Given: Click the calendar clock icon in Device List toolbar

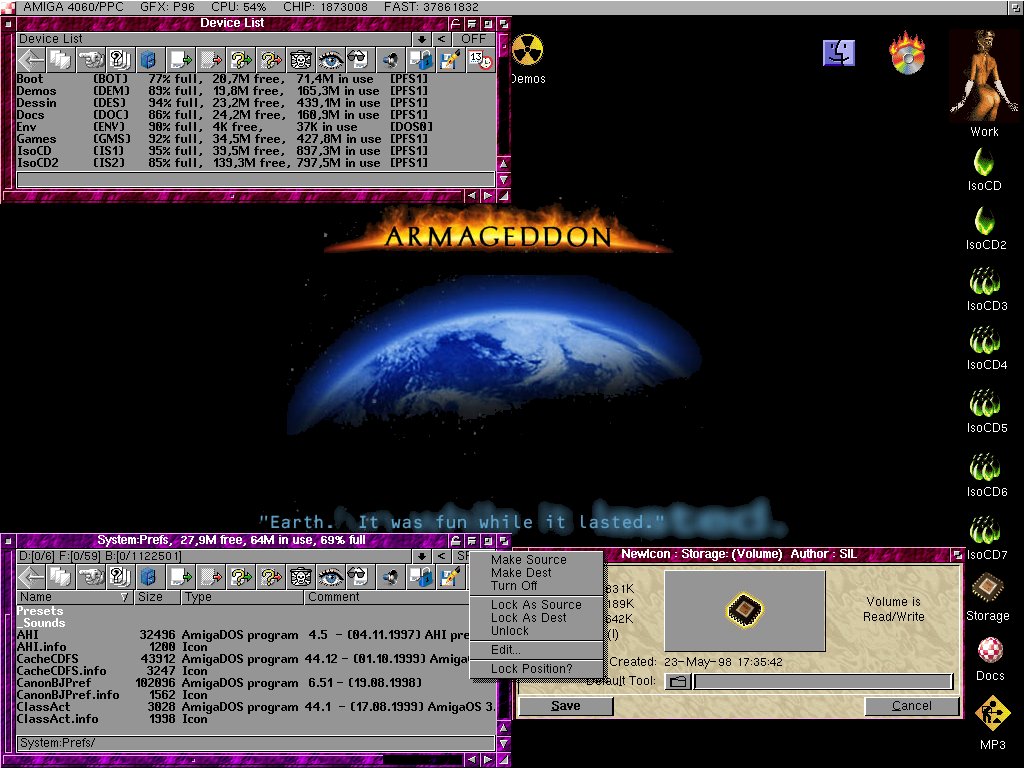Looking at the screenshot, I should click(x=481, y=60).
